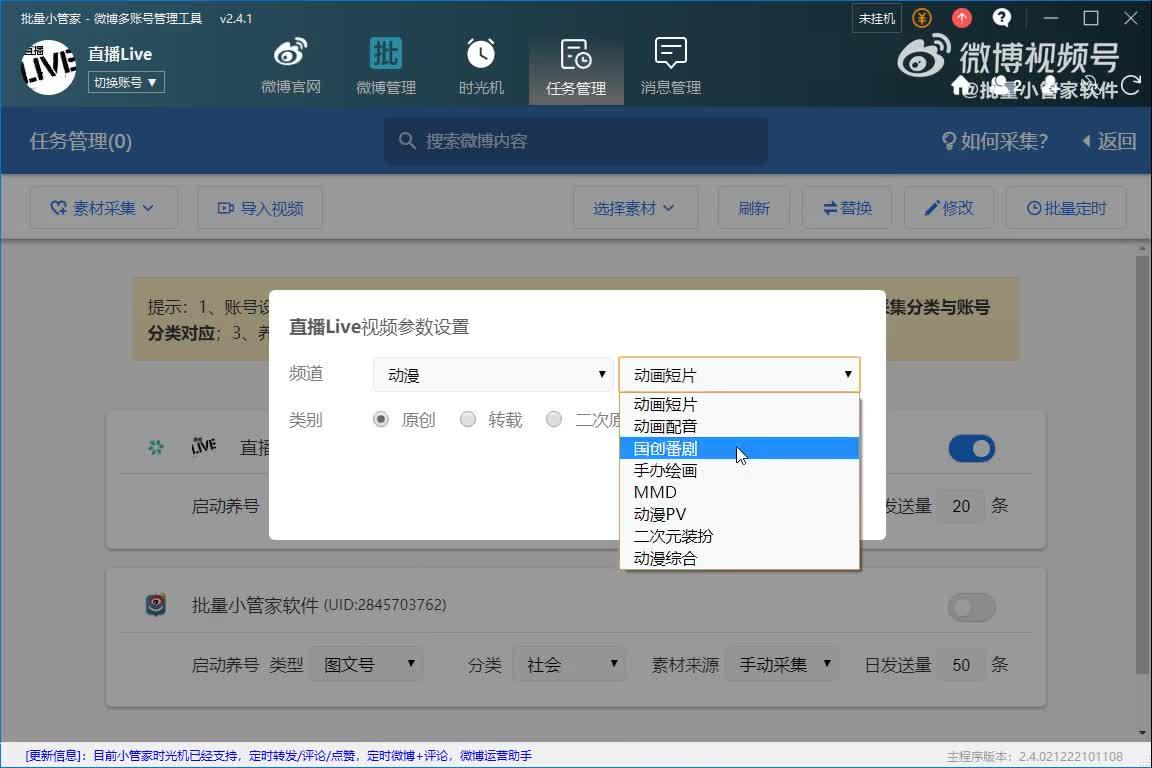The width and height of the screenshot is (1152, 768).
Task: Click the 修改 edit button
Action: click(x=948, y=208)
